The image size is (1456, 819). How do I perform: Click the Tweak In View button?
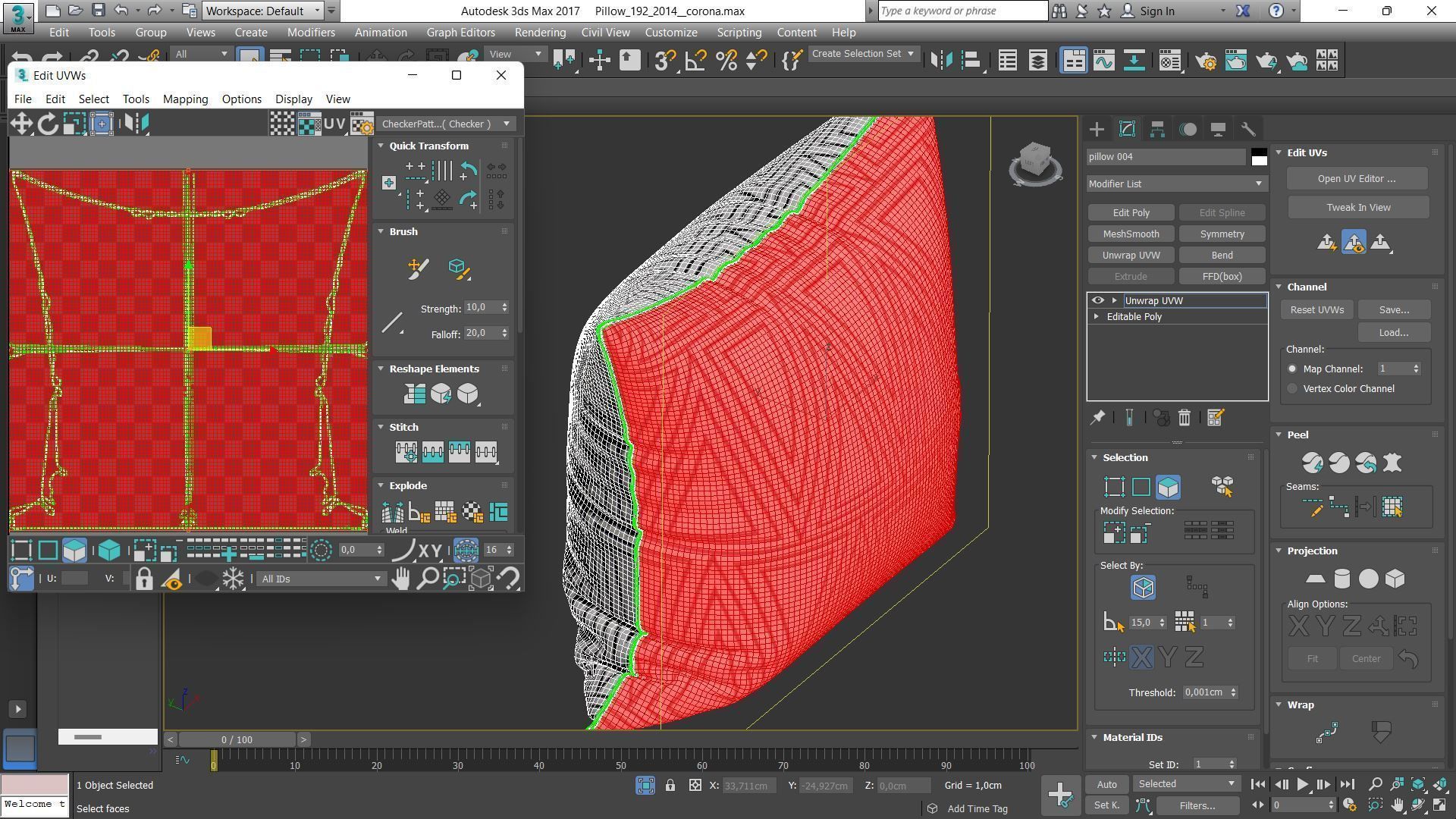(x=1357, y=207)
